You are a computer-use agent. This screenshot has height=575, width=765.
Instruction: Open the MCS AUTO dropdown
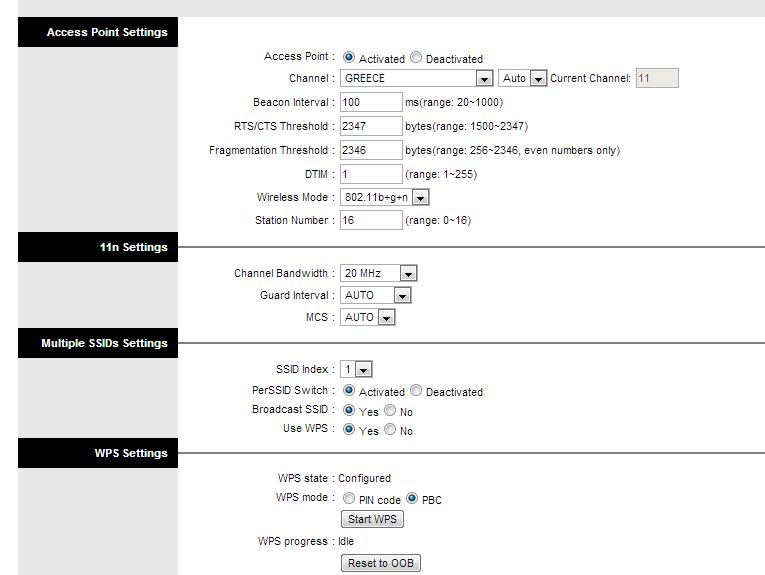pyautogui.click(x=367, y=317)
